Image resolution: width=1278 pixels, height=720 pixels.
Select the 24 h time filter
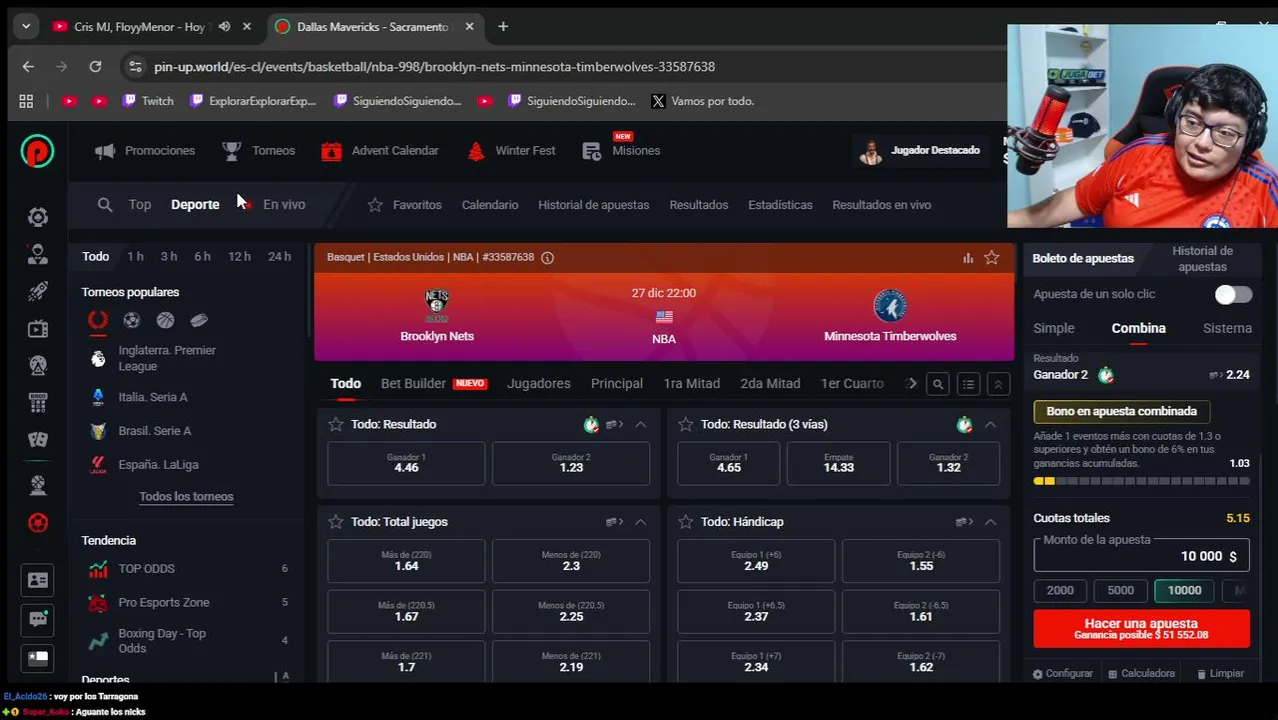279,257
